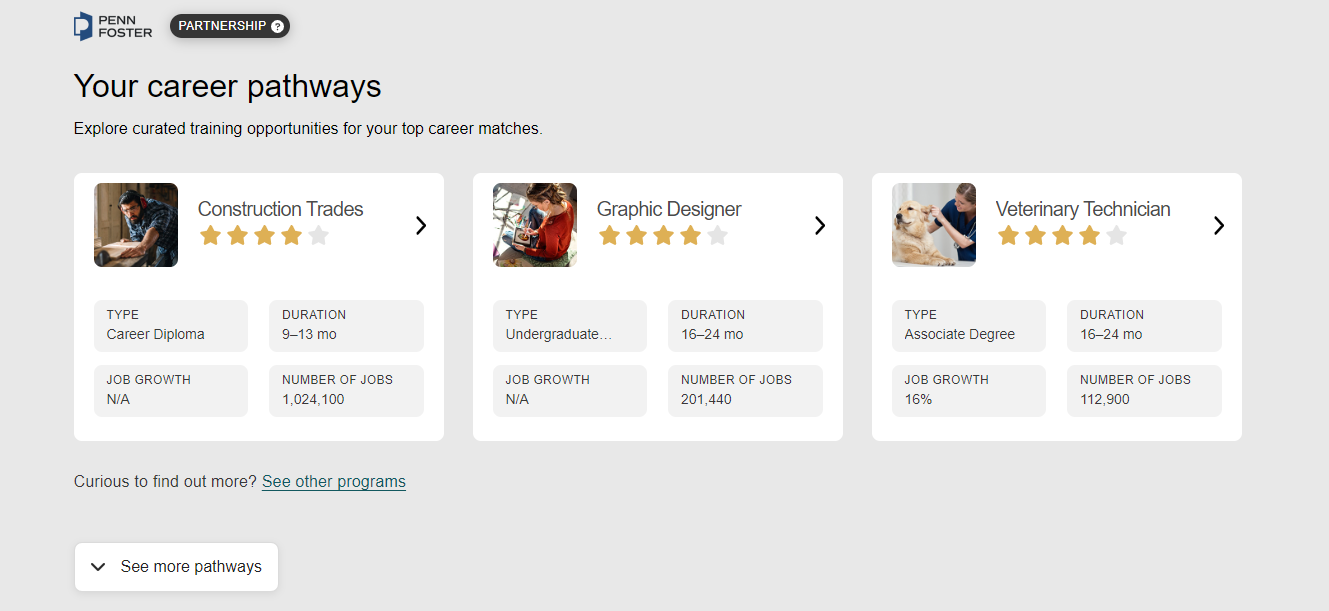Click the Veterinary Technician star rating

click(x=1062, y=236)
